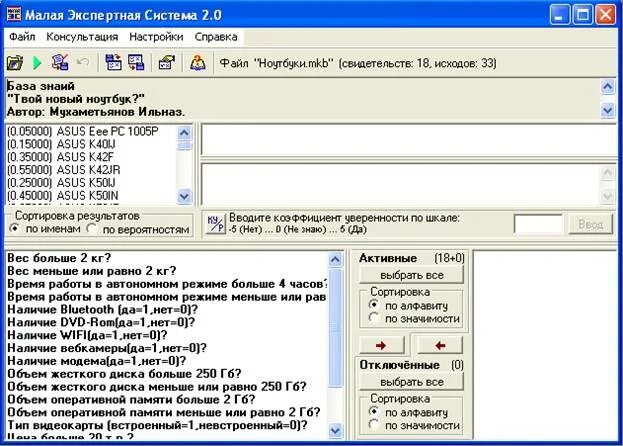Move evidence to disabled with right red arrow

point(381,346)
